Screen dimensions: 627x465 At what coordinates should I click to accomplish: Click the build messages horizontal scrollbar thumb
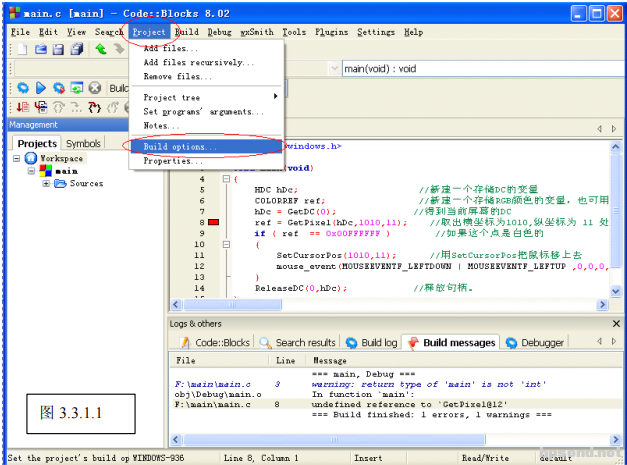[334, 439]
